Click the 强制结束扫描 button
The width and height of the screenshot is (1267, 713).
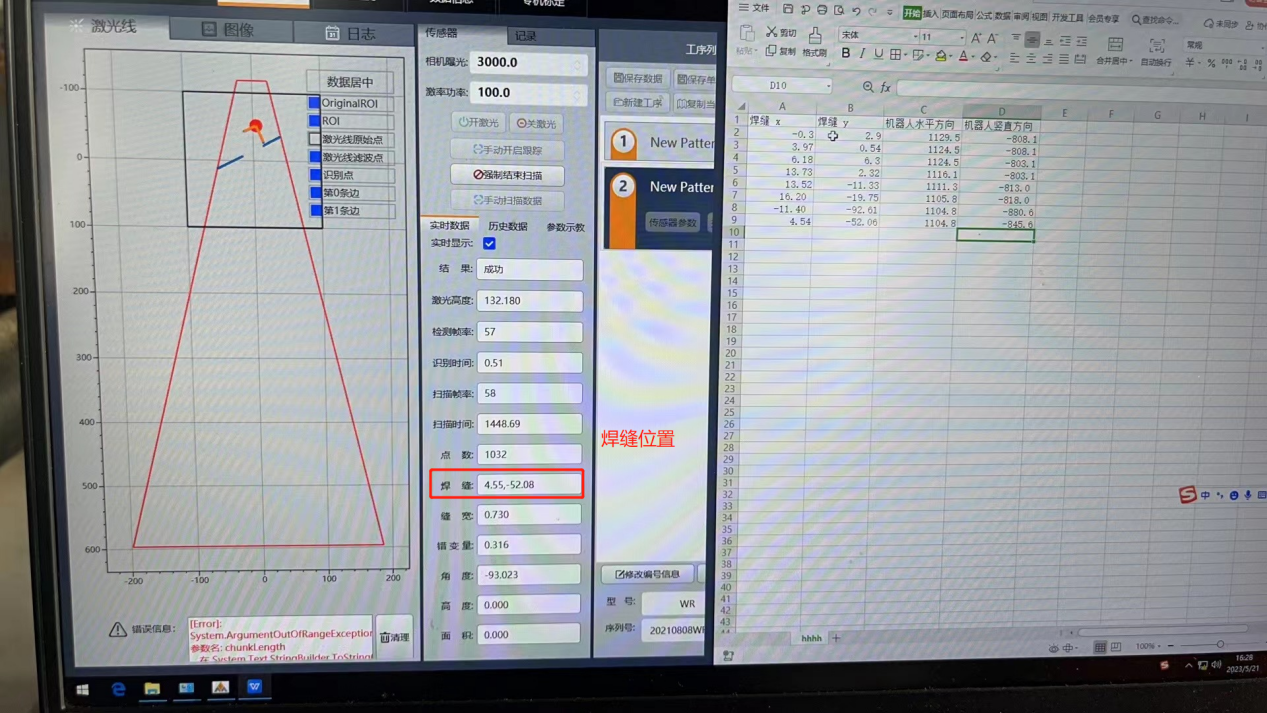coord(507,175)
